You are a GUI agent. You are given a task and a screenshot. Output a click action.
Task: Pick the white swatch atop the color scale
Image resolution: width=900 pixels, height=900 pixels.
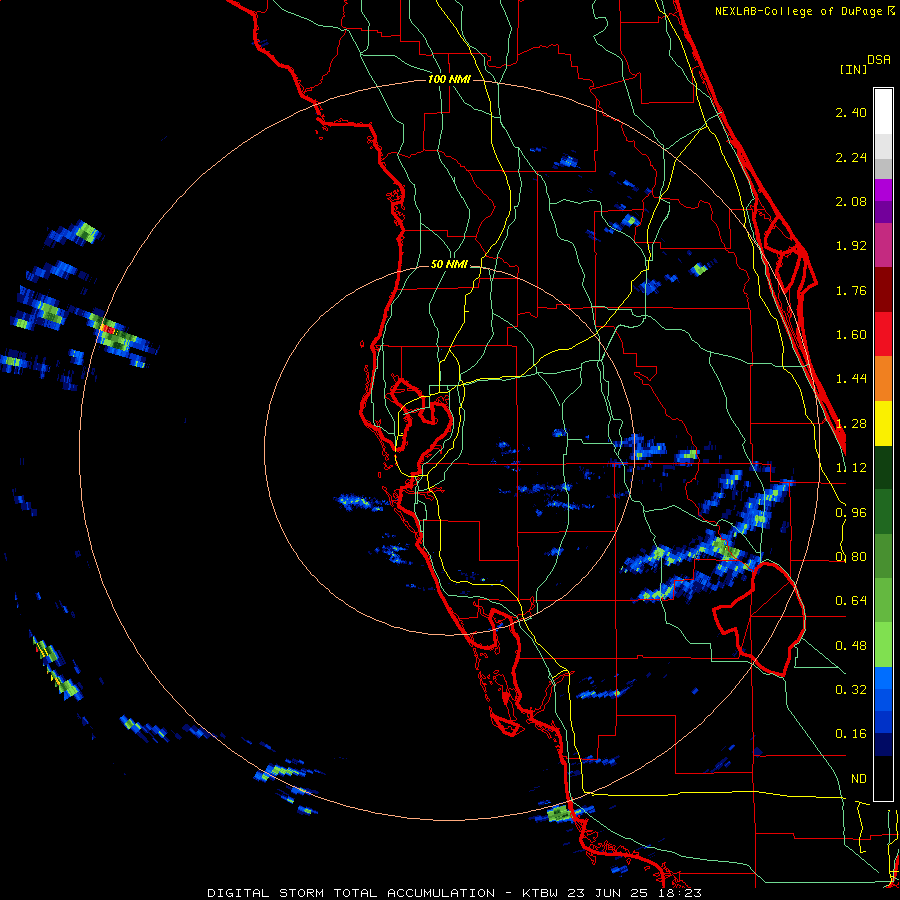pos(883,111)
